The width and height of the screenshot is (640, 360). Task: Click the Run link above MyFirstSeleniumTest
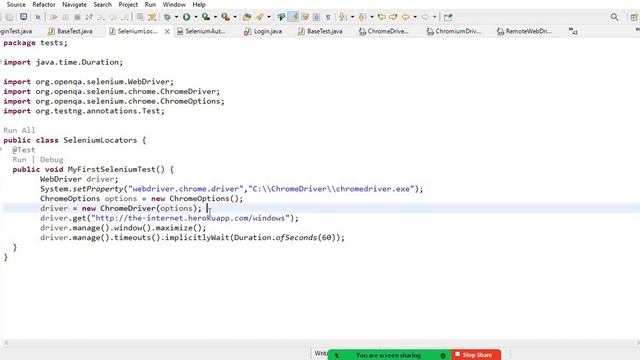19,160
